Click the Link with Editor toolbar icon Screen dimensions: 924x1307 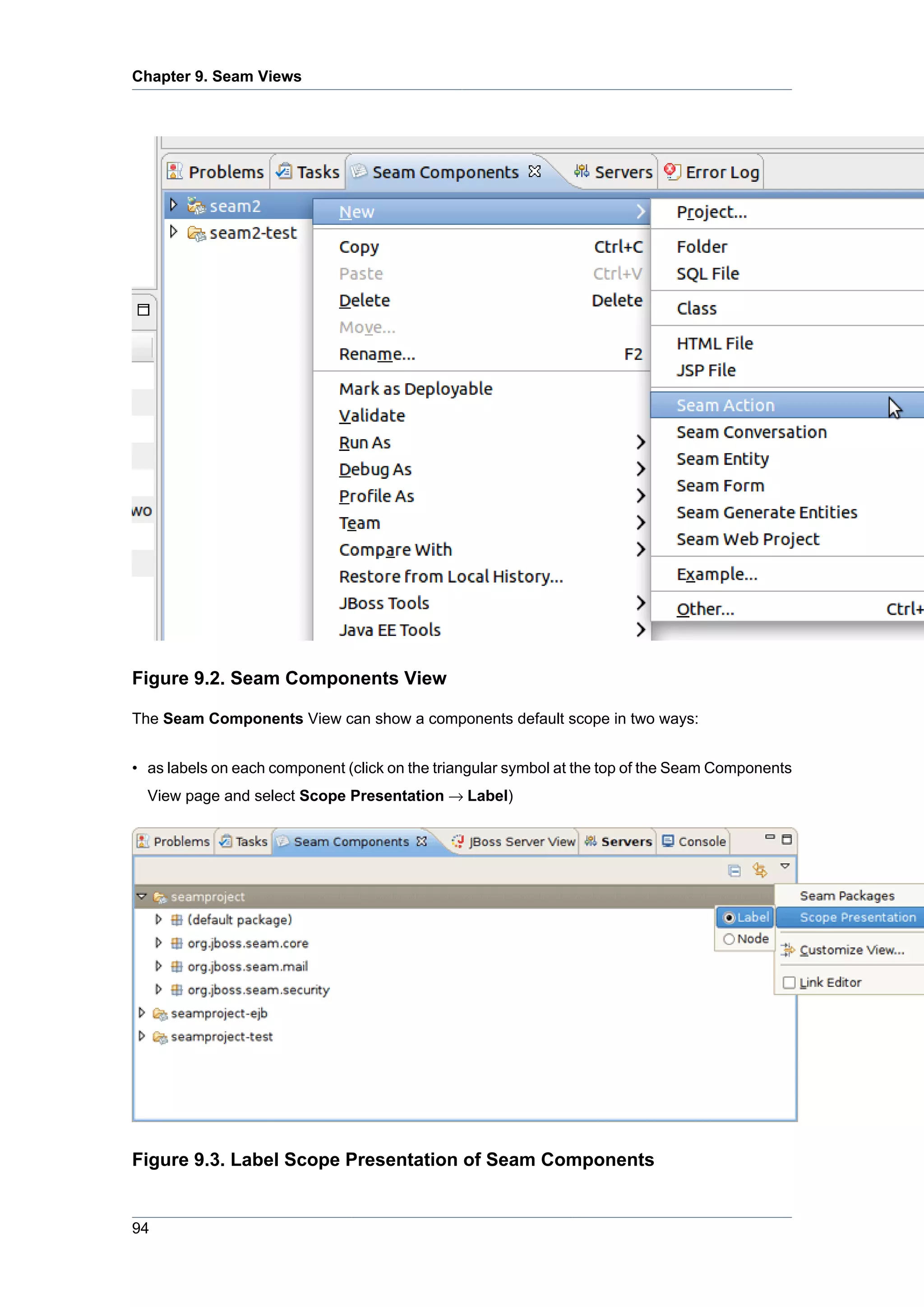pos(760,870)
